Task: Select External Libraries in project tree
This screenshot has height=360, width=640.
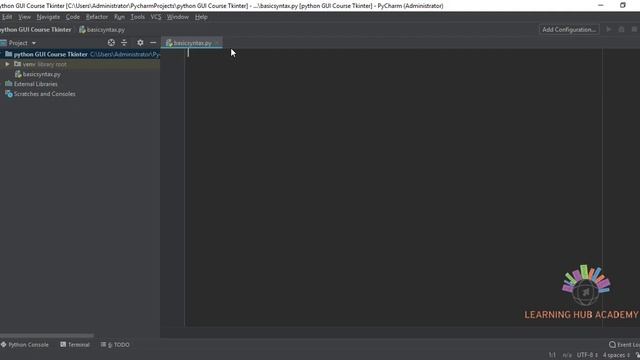Action: 36,84
